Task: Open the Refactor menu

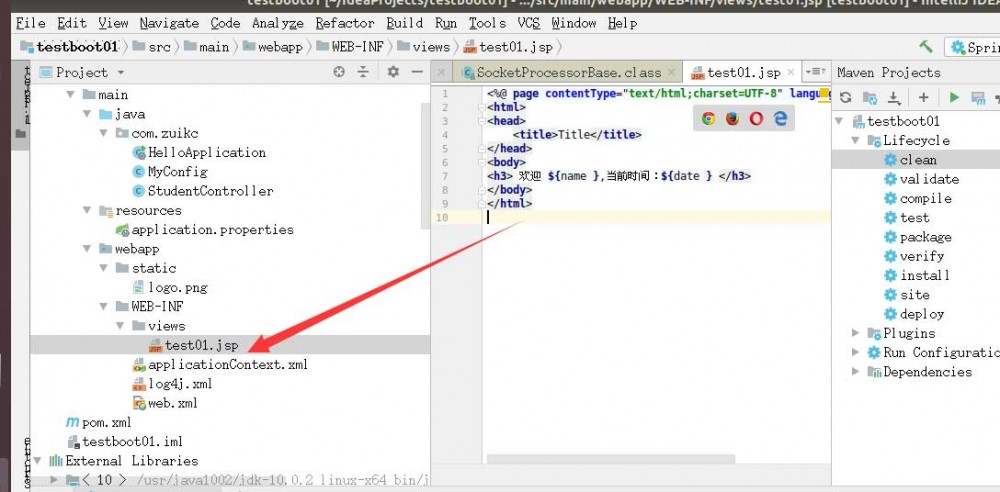Action: 345,24
